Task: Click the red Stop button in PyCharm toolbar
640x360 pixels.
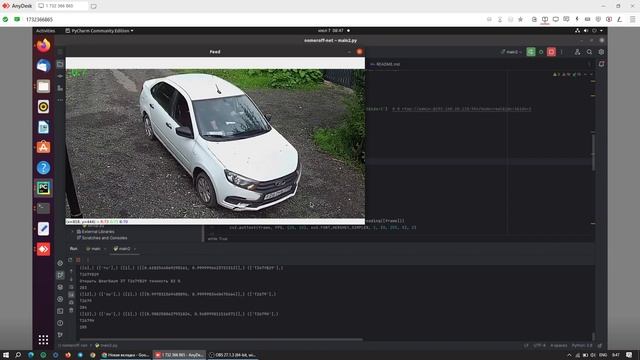Action: [x=551, y=52]
